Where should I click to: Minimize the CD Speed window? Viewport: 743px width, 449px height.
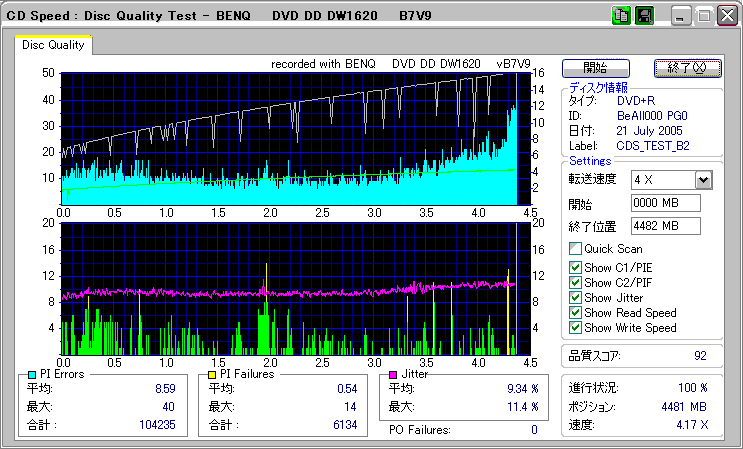pyautogui.click(x=681, y=16)
